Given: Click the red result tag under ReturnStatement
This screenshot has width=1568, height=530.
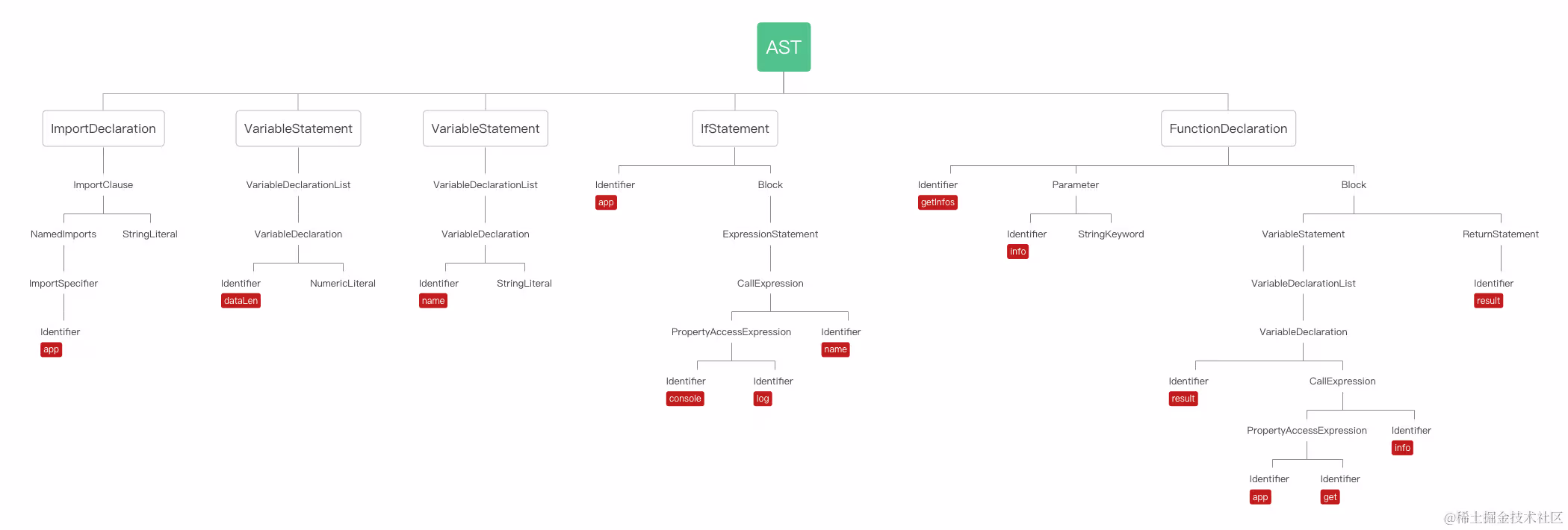Looking at the screenshot, I should click(1488, 301).
